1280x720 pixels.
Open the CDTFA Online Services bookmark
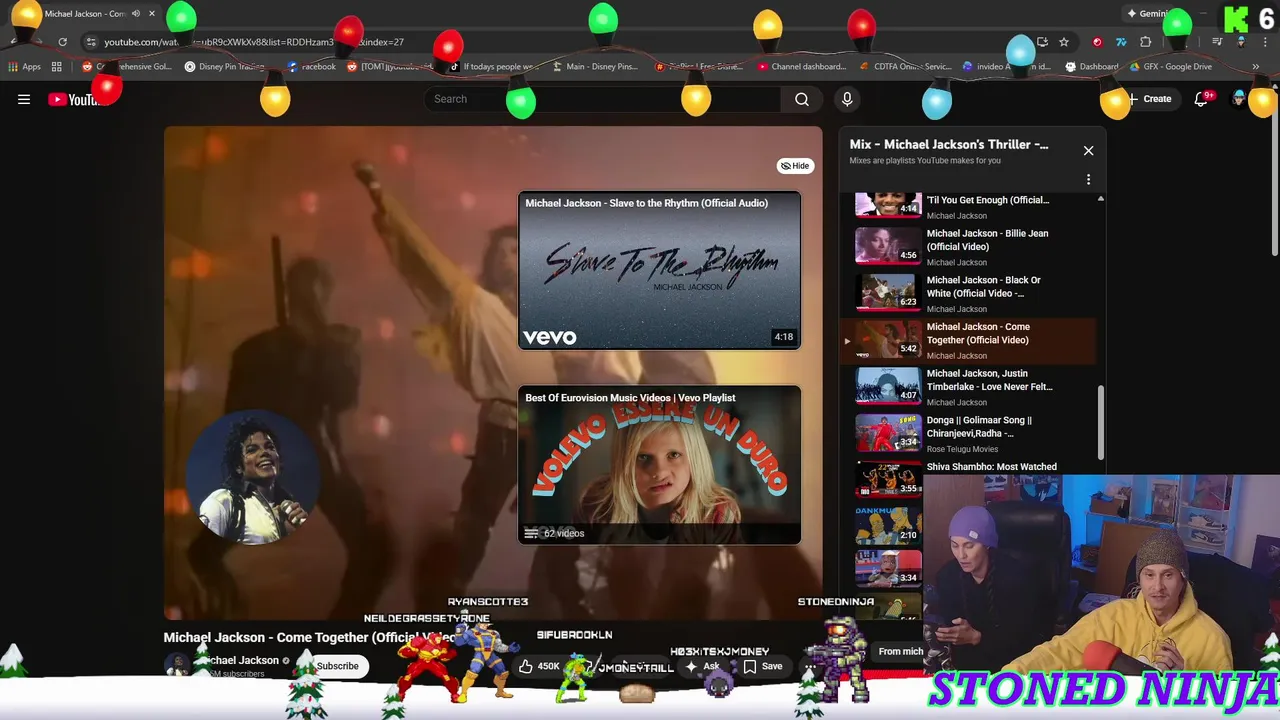tap(905, 67)
